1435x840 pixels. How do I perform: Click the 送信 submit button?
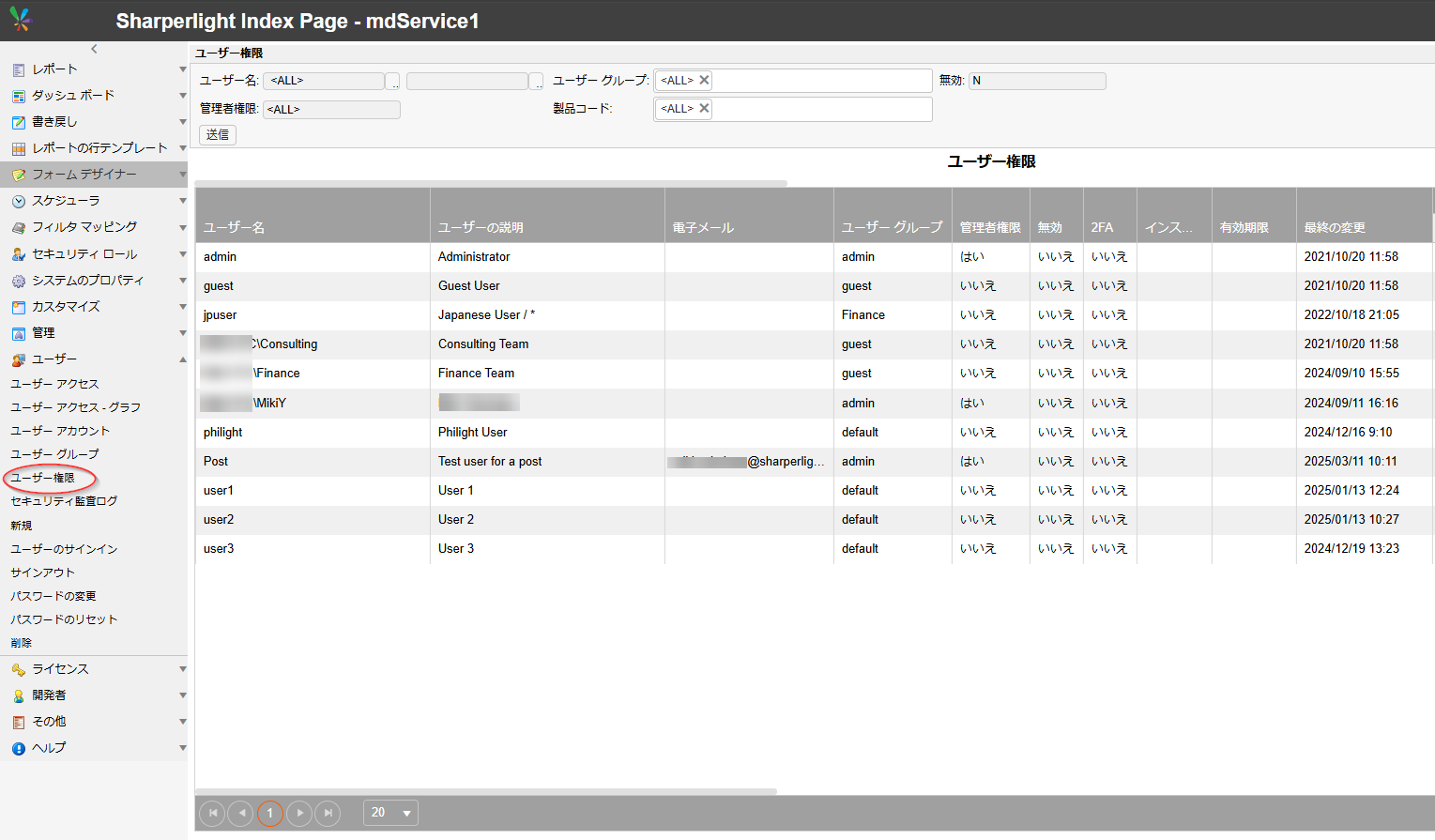coord(218,135)
